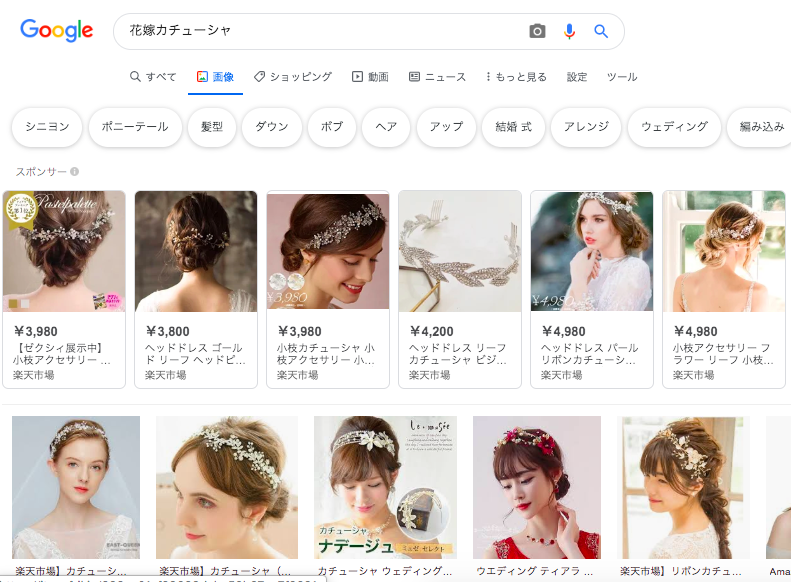Choose the ボブ filter chip
Image resolution: width=791 pixels, height=582 pixels.
(x=331, y=127)
